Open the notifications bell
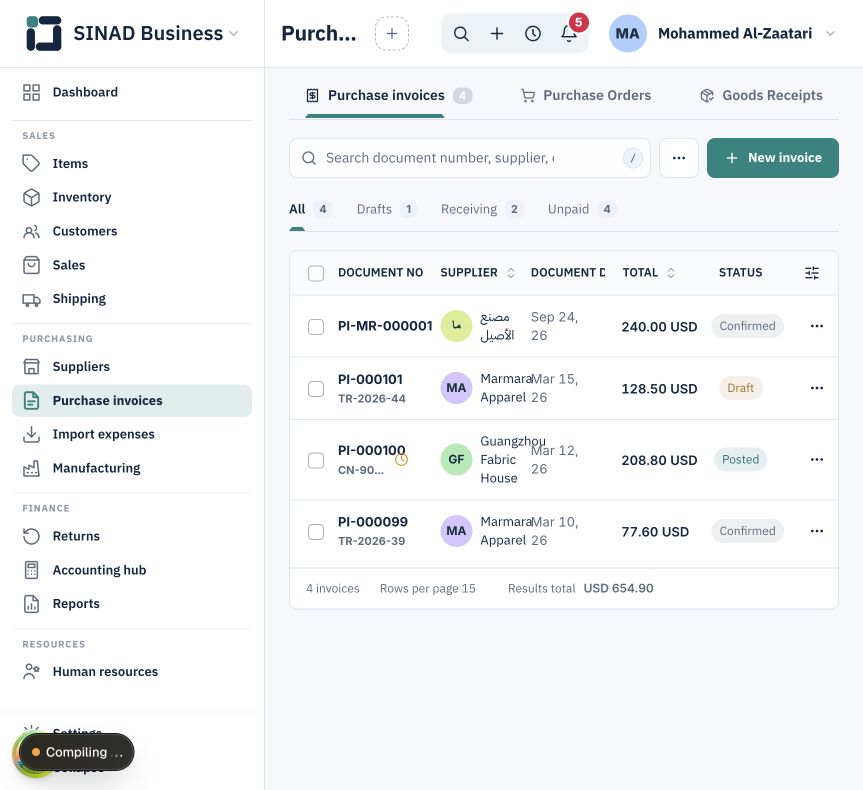The height and width of the screenshot is (790, 863). 569,34
